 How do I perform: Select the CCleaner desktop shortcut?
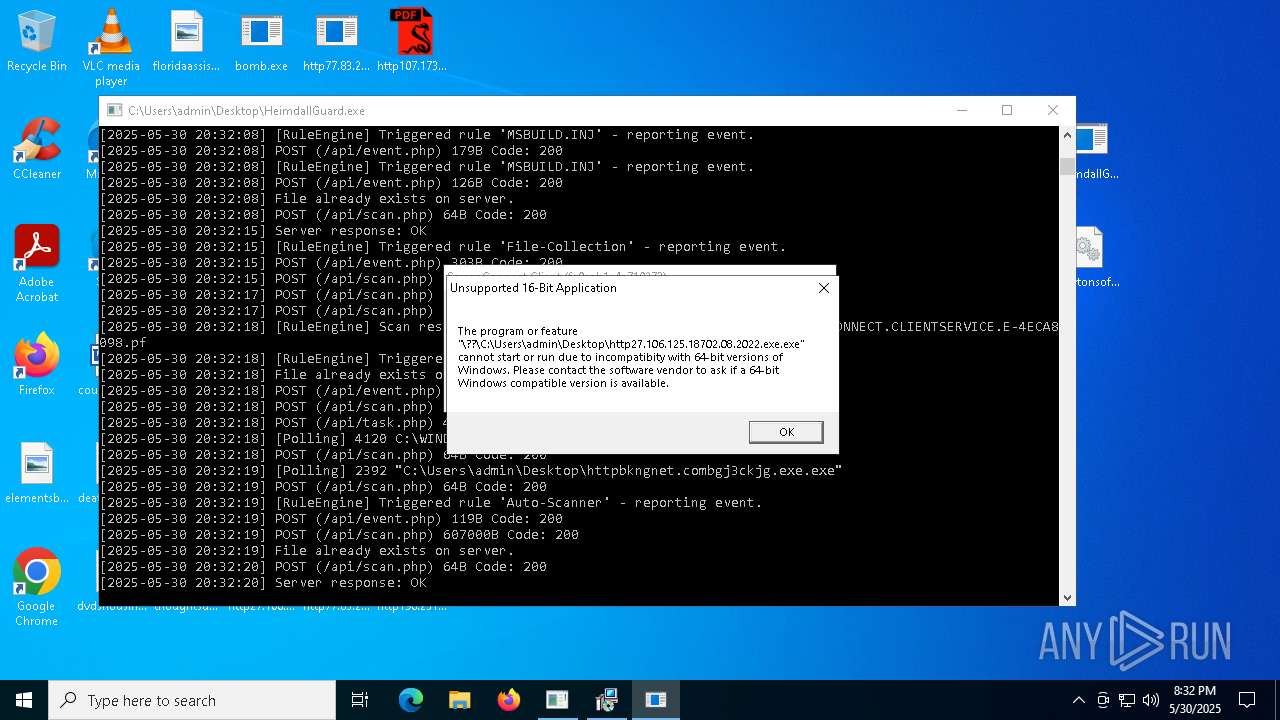point(37,150)
